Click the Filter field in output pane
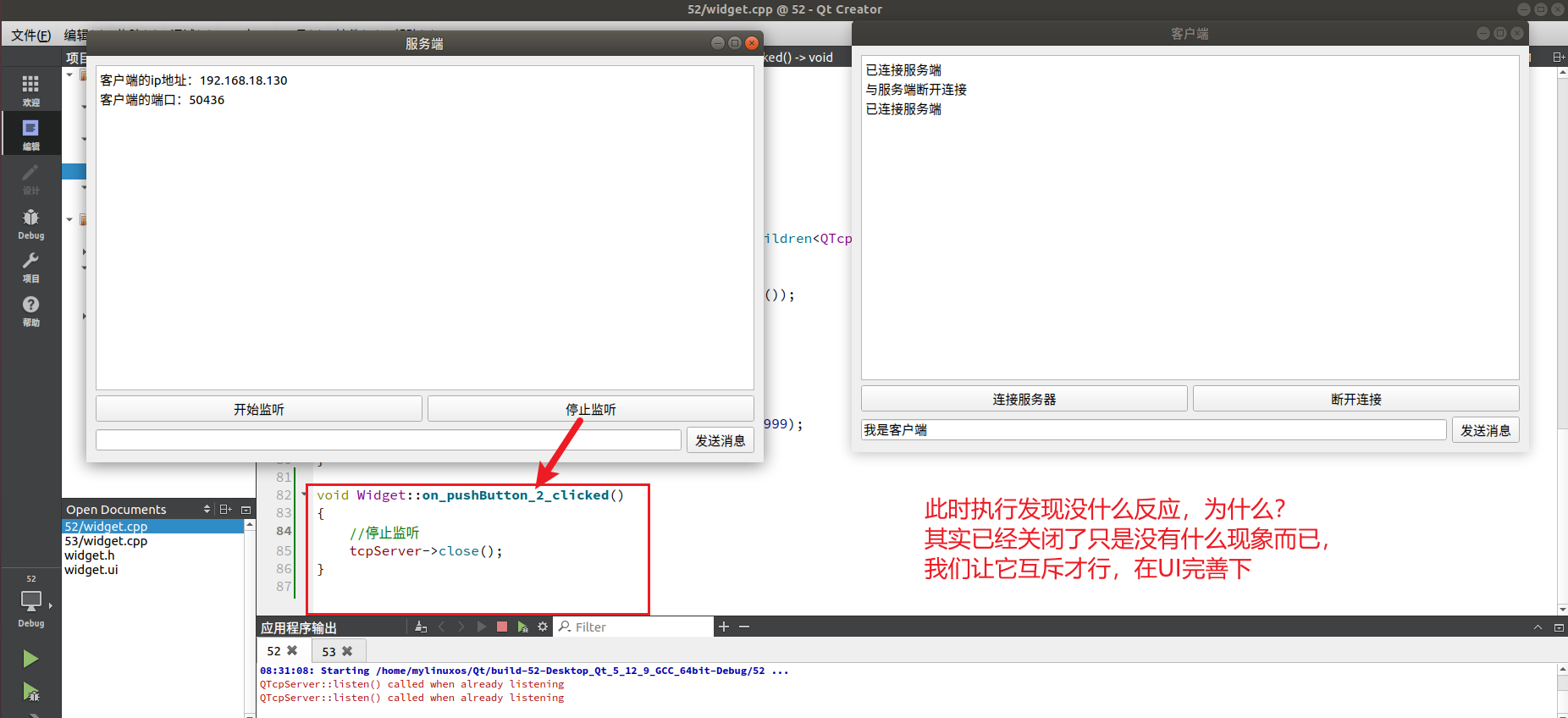 point(633,627)
